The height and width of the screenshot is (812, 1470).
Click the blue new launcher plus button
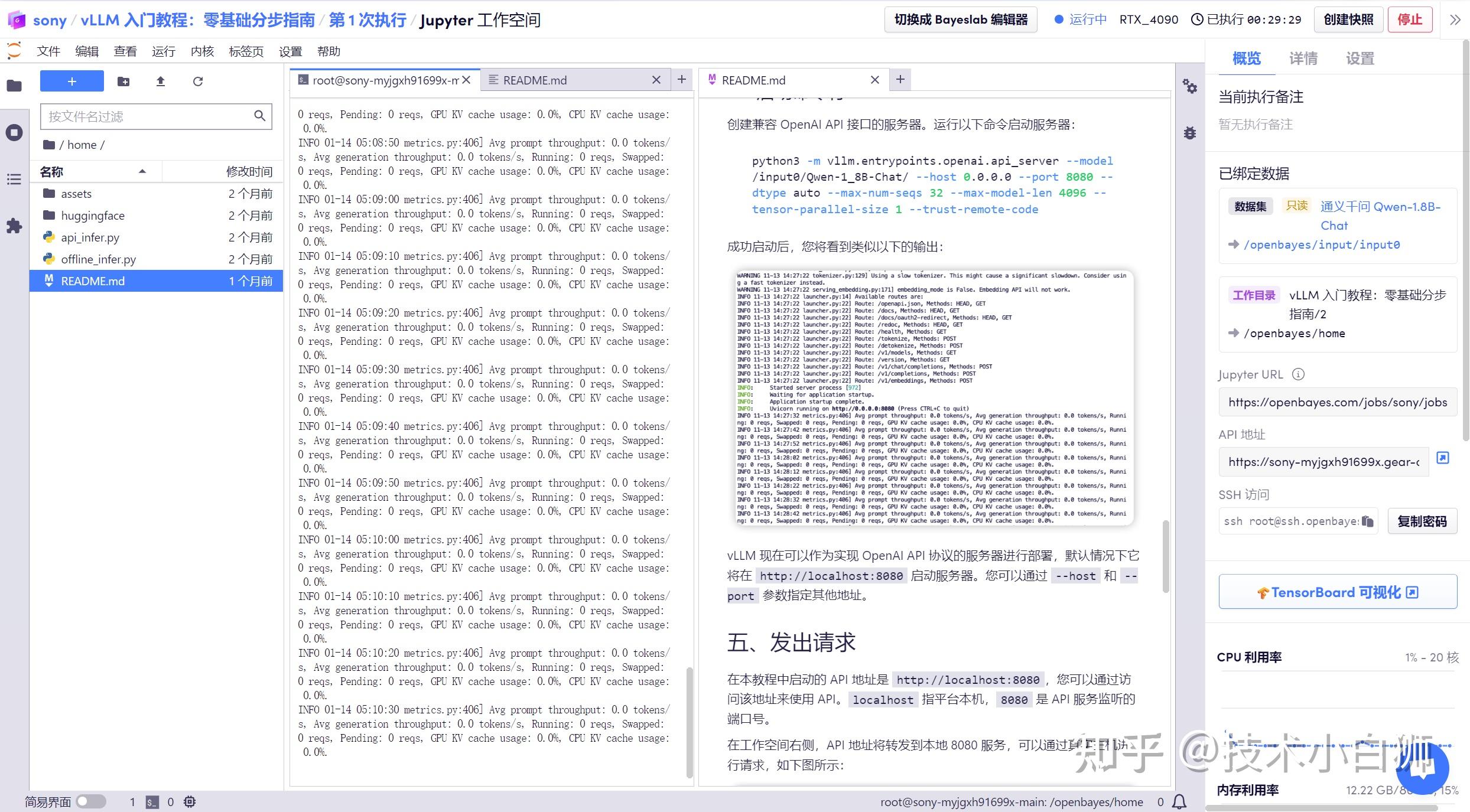(x=72, y=81)
